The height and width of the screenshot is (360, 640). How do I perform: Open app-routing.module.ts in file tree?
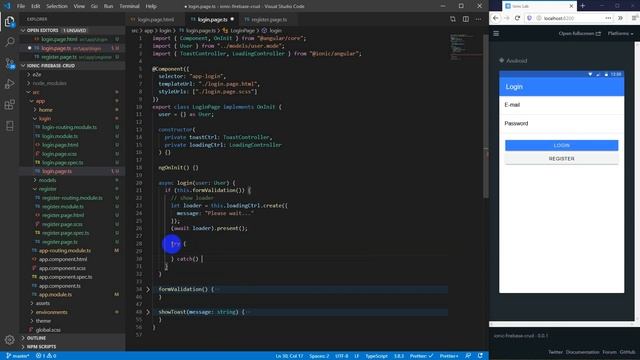pyautogui.click(x=65, y=251)
